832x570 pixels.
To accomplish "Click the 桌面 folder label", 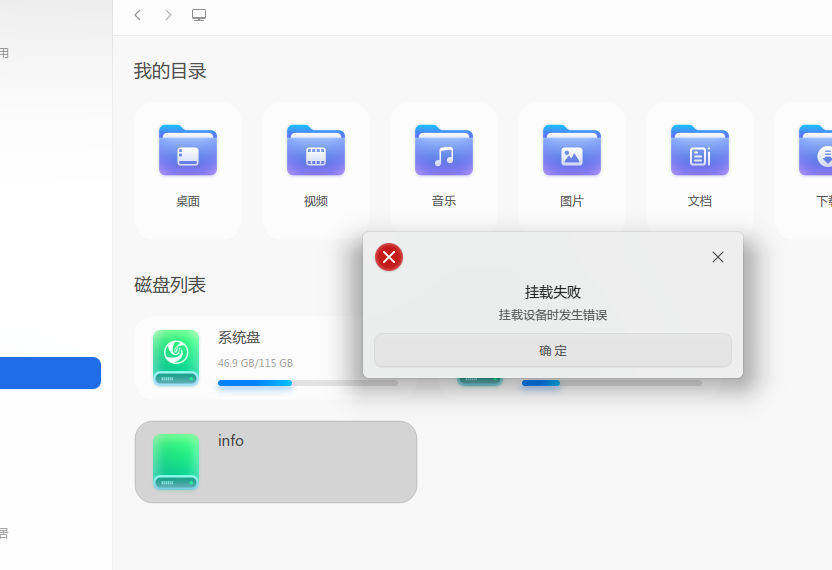I will coord(188,201).
